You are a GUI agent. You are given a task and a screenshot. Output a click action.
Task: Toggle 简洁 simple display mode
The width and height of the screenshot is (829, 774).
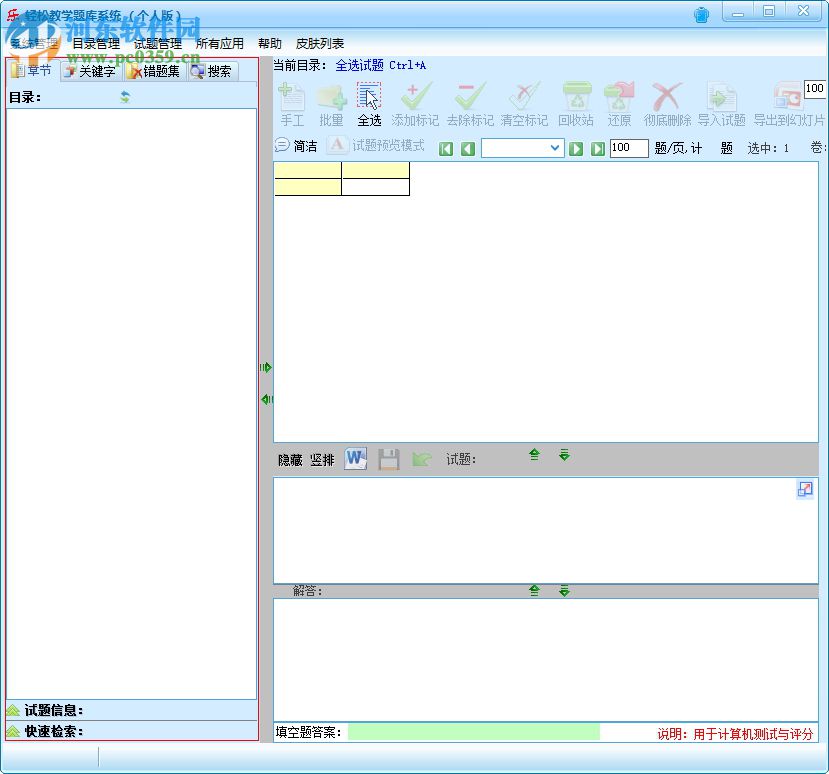294,145
